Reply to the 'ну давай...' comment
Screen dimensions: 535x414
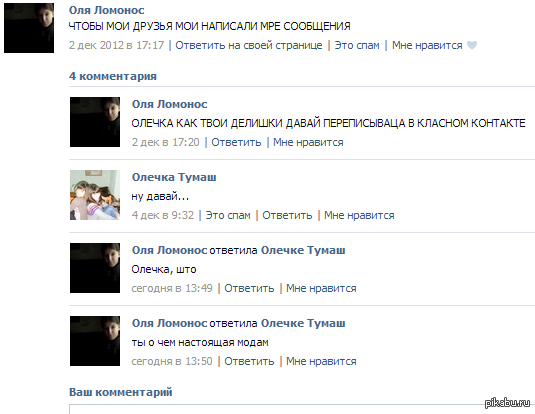287,215
